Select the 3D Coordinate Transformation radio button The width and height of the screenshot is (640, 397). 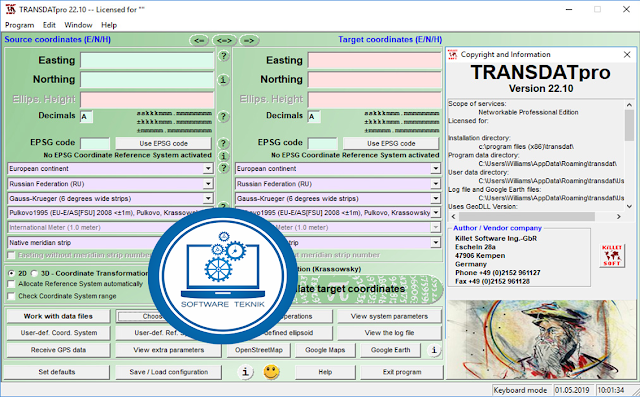(35, 273)
